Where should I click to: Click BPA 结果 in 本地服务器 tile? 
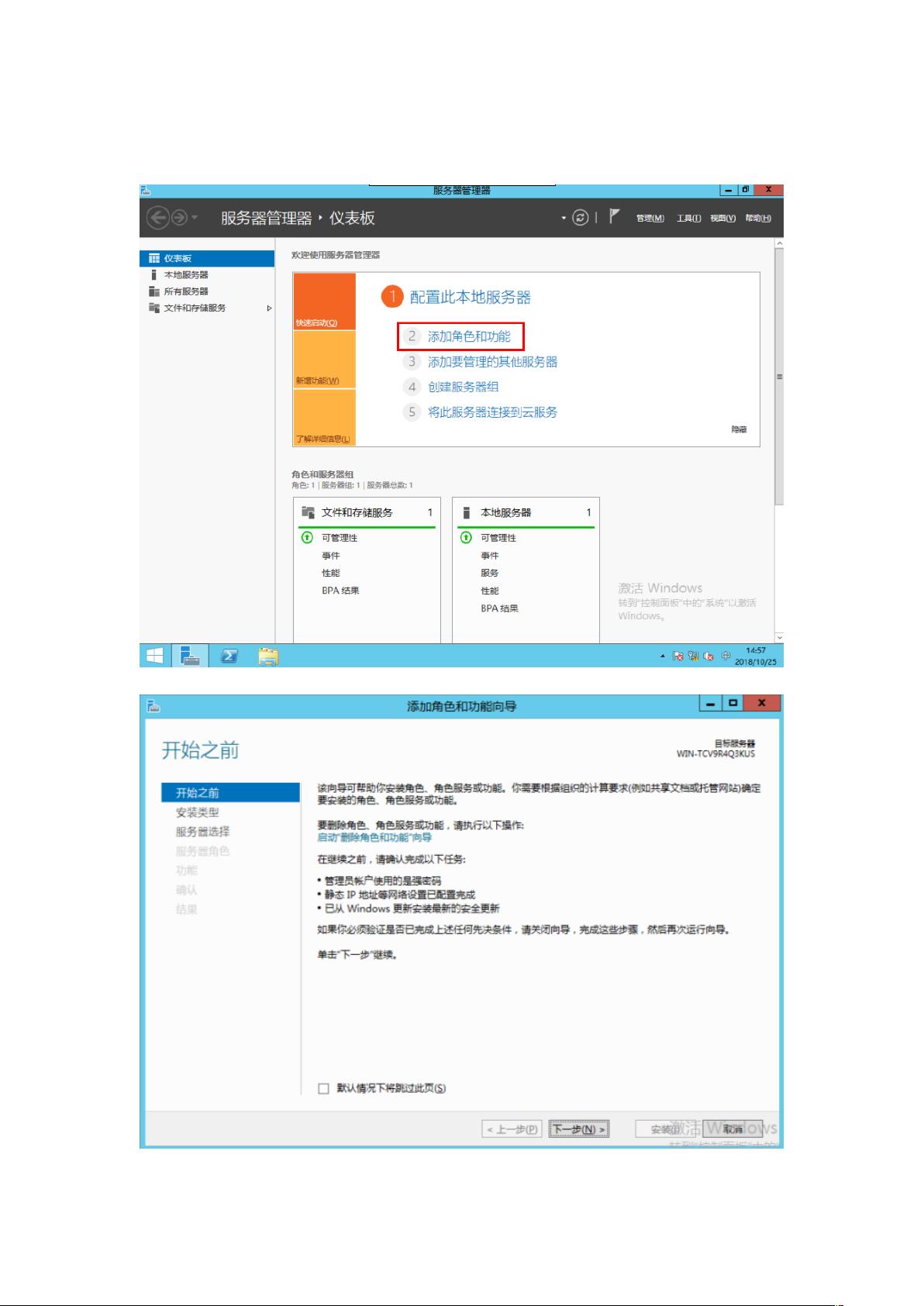click(499, 608)
